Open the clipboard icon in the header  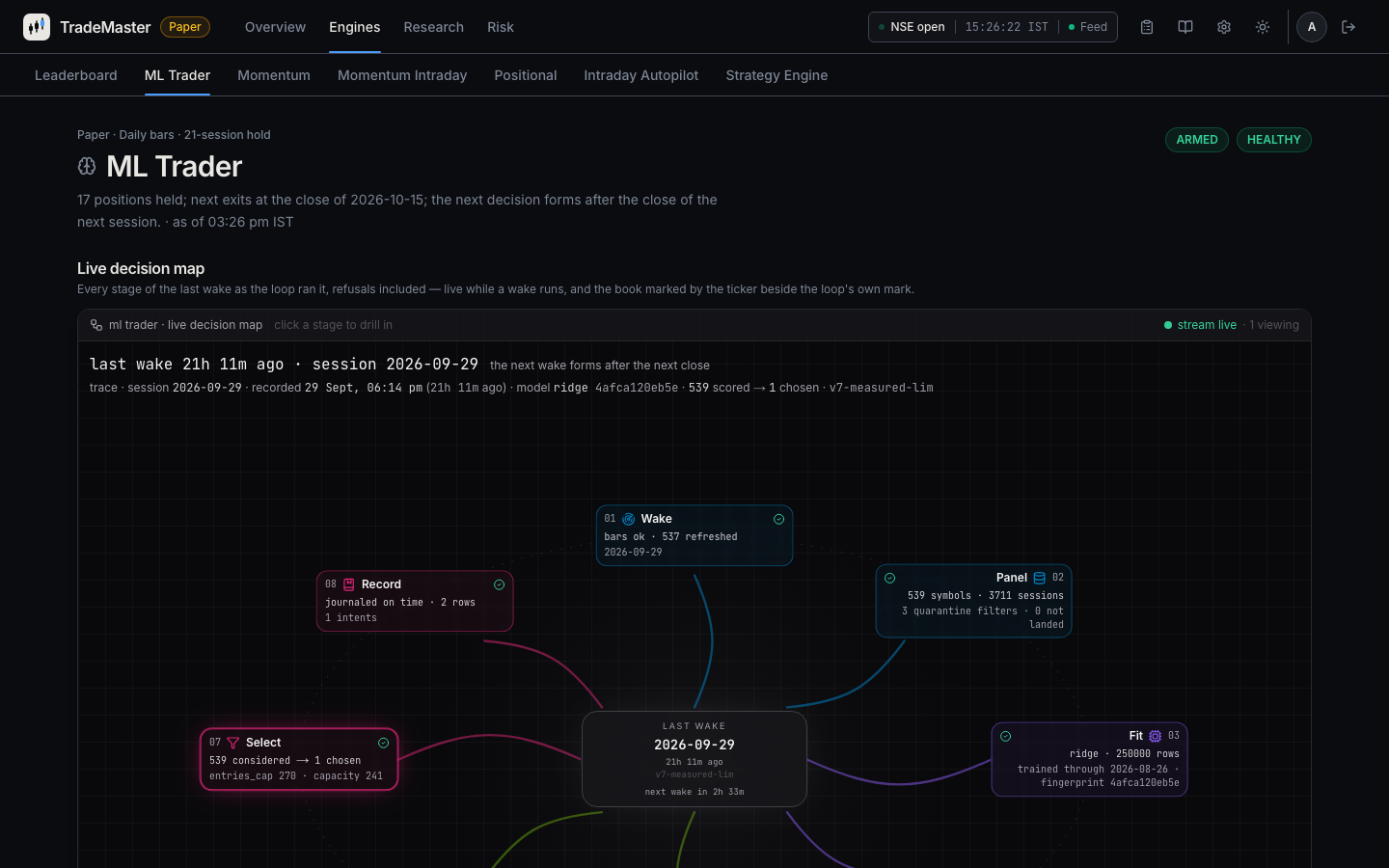click(x=1147, y=27)
